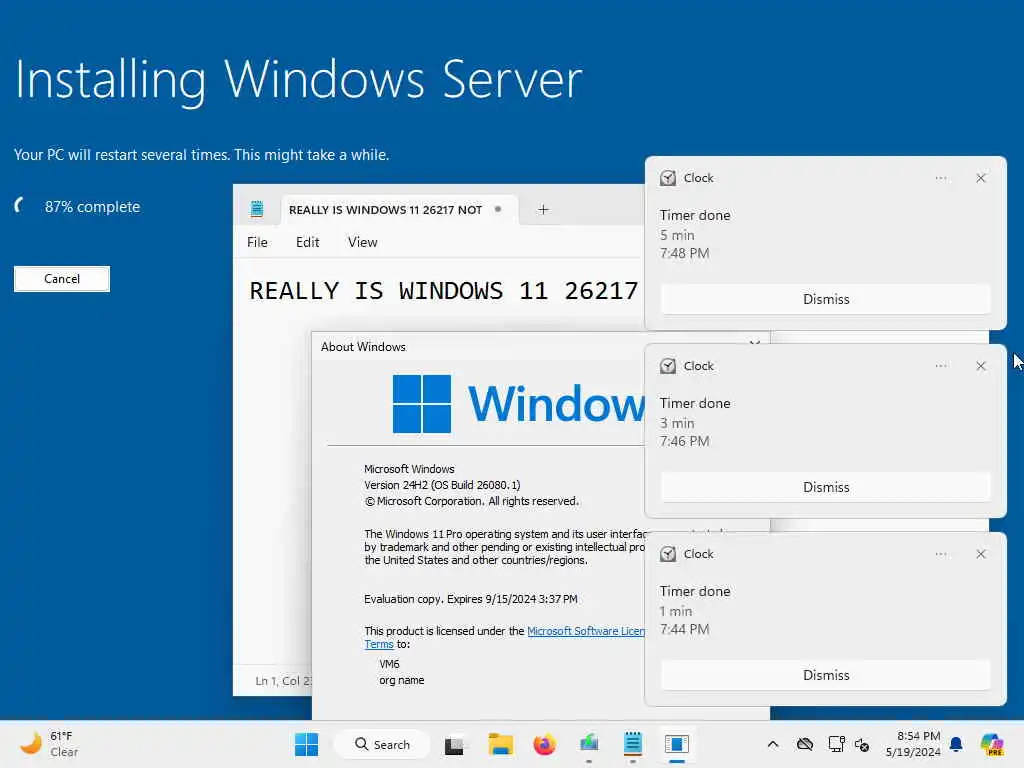Click Clock app icon in 1 min notification
Image resolution: width=1024 pixels, height=768 pixels.
pos(667,554)
